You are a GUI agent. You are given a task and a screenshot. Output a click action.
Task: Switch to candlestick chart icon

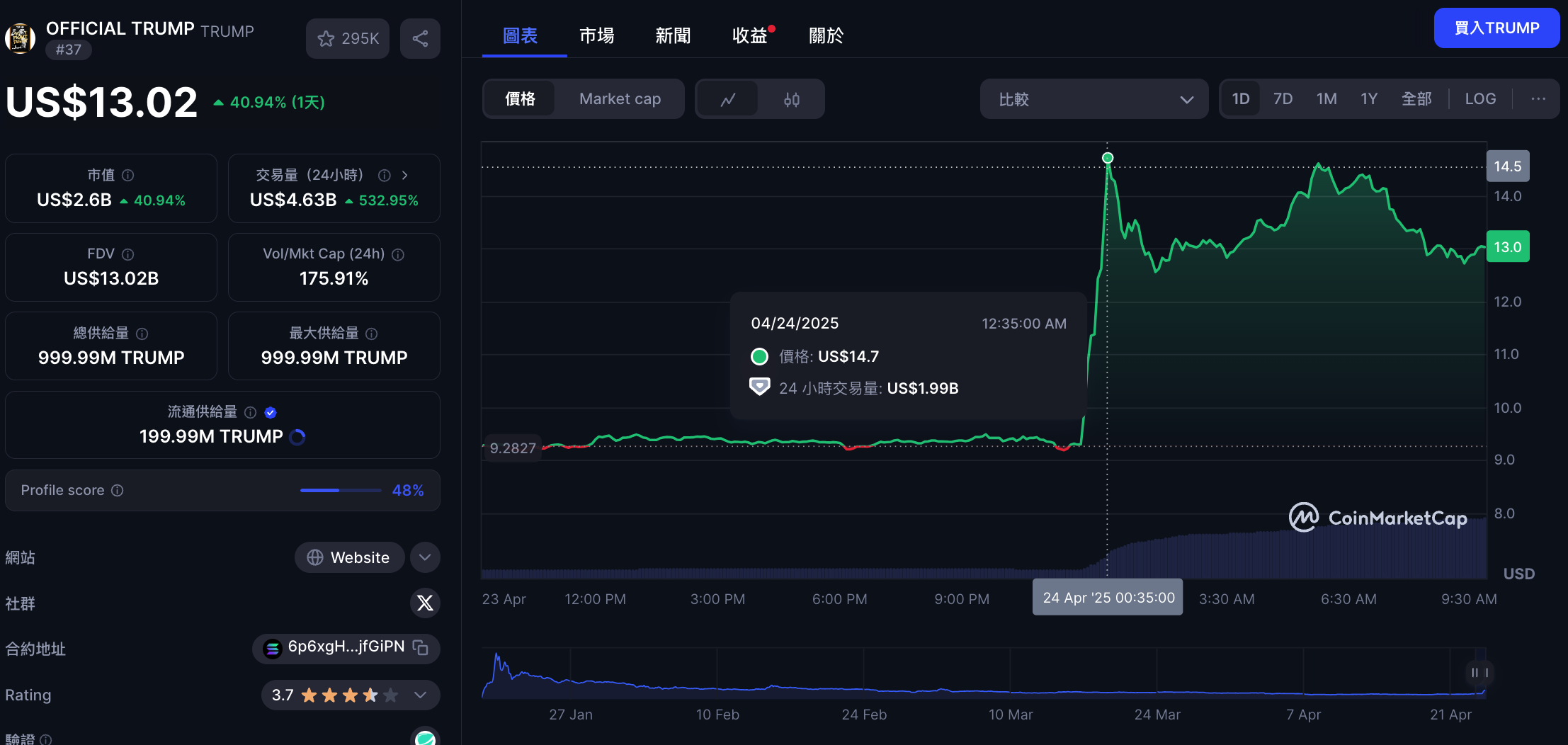[791, 99]
